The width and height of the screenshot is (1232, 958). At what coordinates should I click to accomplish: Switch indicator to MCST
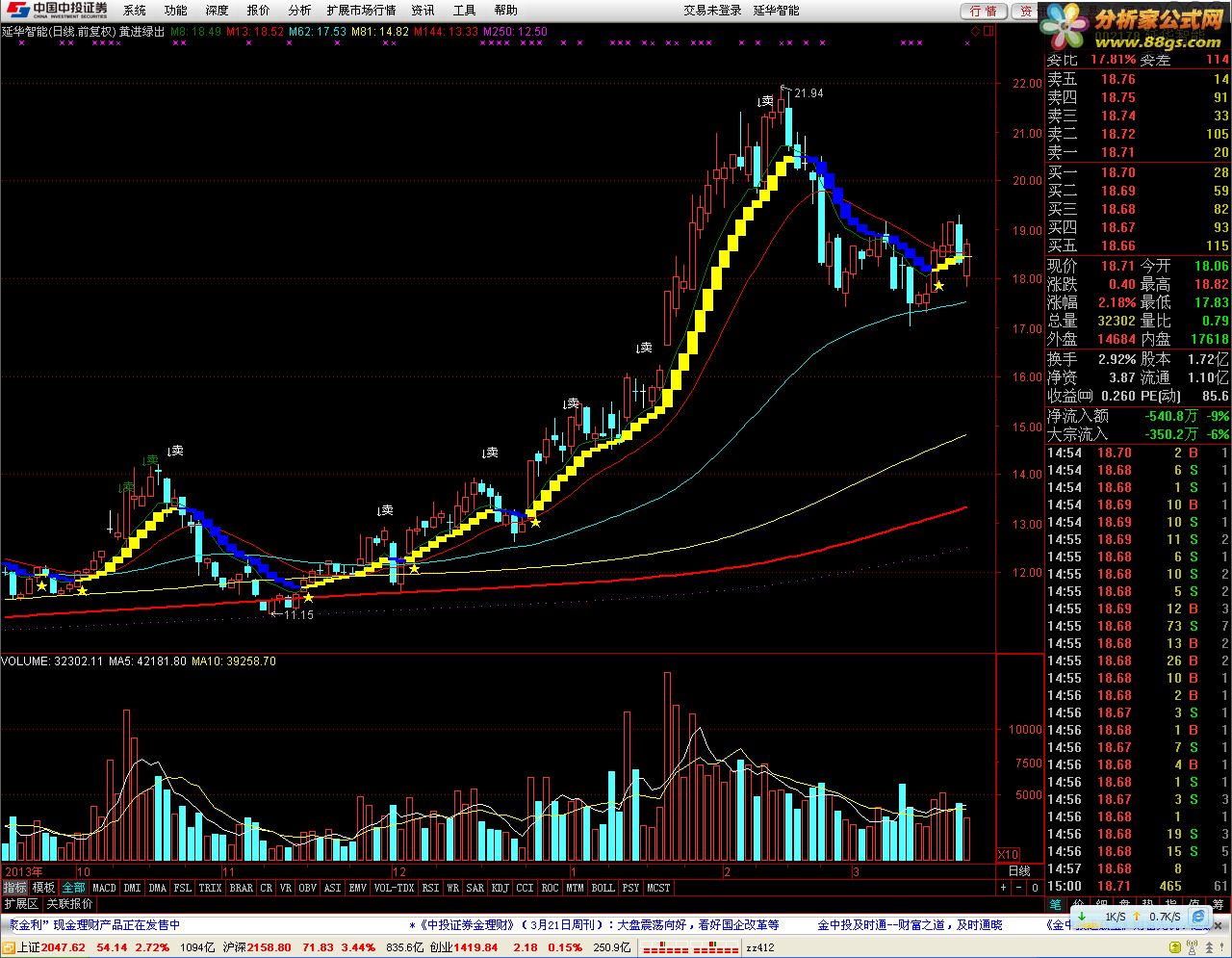click(x=658, y=888)
